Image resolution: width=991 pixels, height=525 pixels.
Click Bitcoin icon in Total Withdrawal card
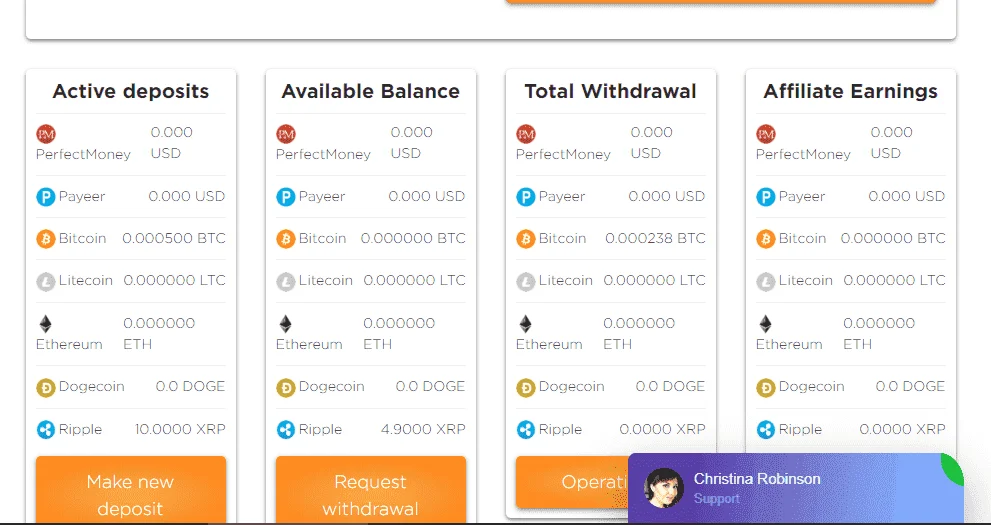pos(526,239)
